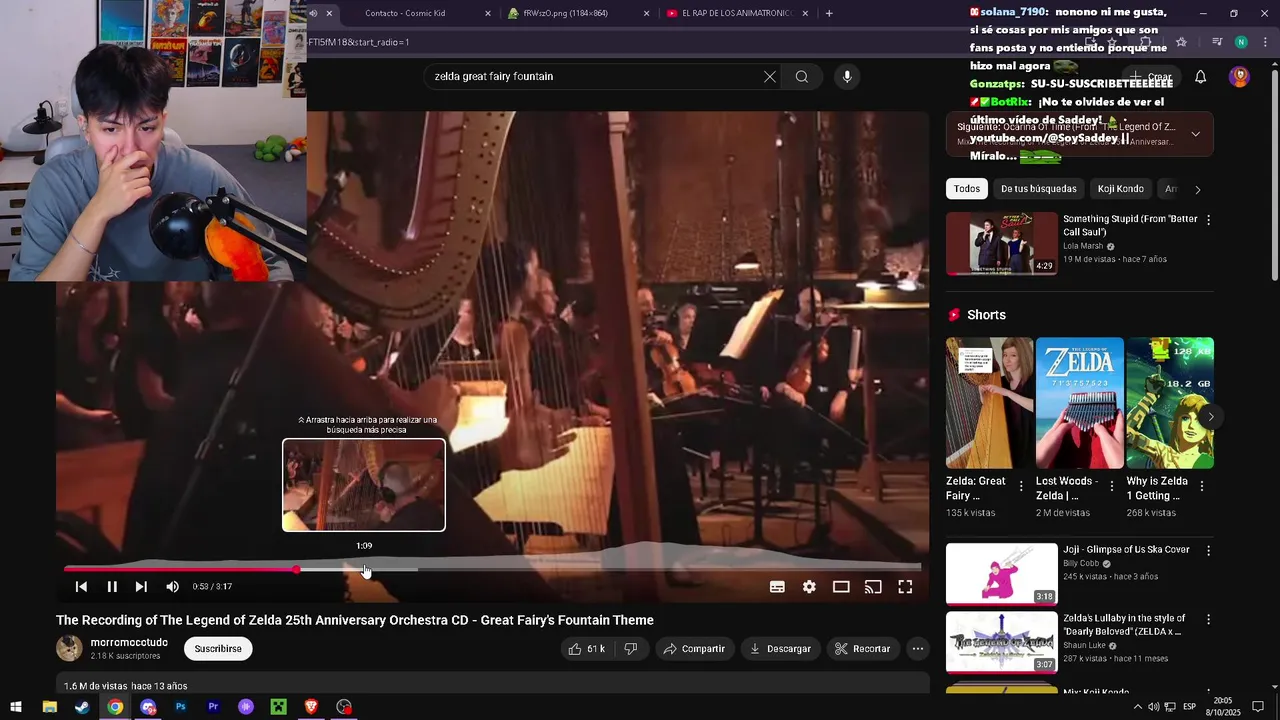This screenshot has height=720, width=1280.
Task: Open Photoshop from the taskbar
Action: click(181, 707)
